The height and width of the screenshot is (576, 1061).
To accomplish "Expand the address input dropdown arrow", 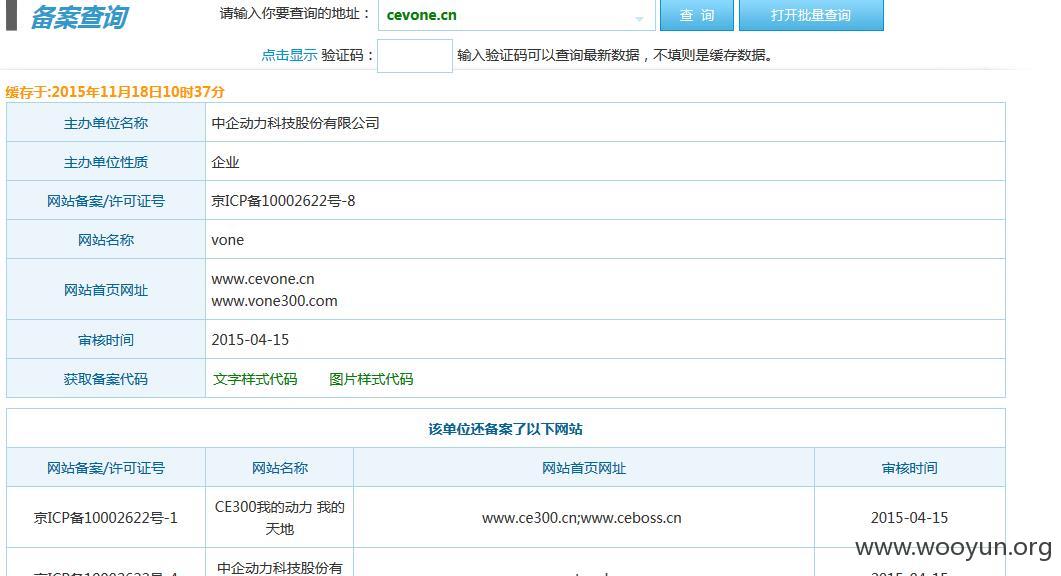I will click(639, 18).
